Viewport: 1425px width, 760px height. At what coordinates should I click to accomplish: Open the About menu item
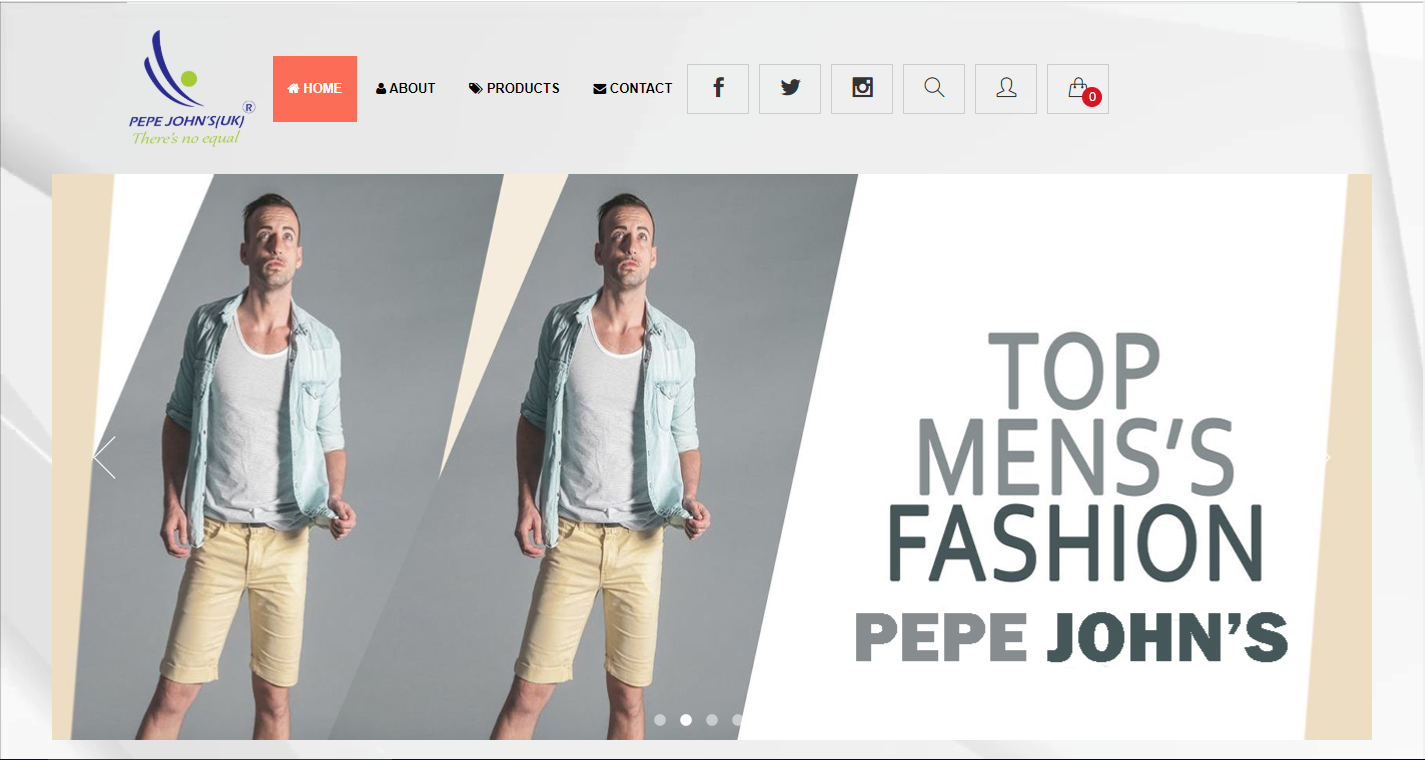[x=405, y=89]
